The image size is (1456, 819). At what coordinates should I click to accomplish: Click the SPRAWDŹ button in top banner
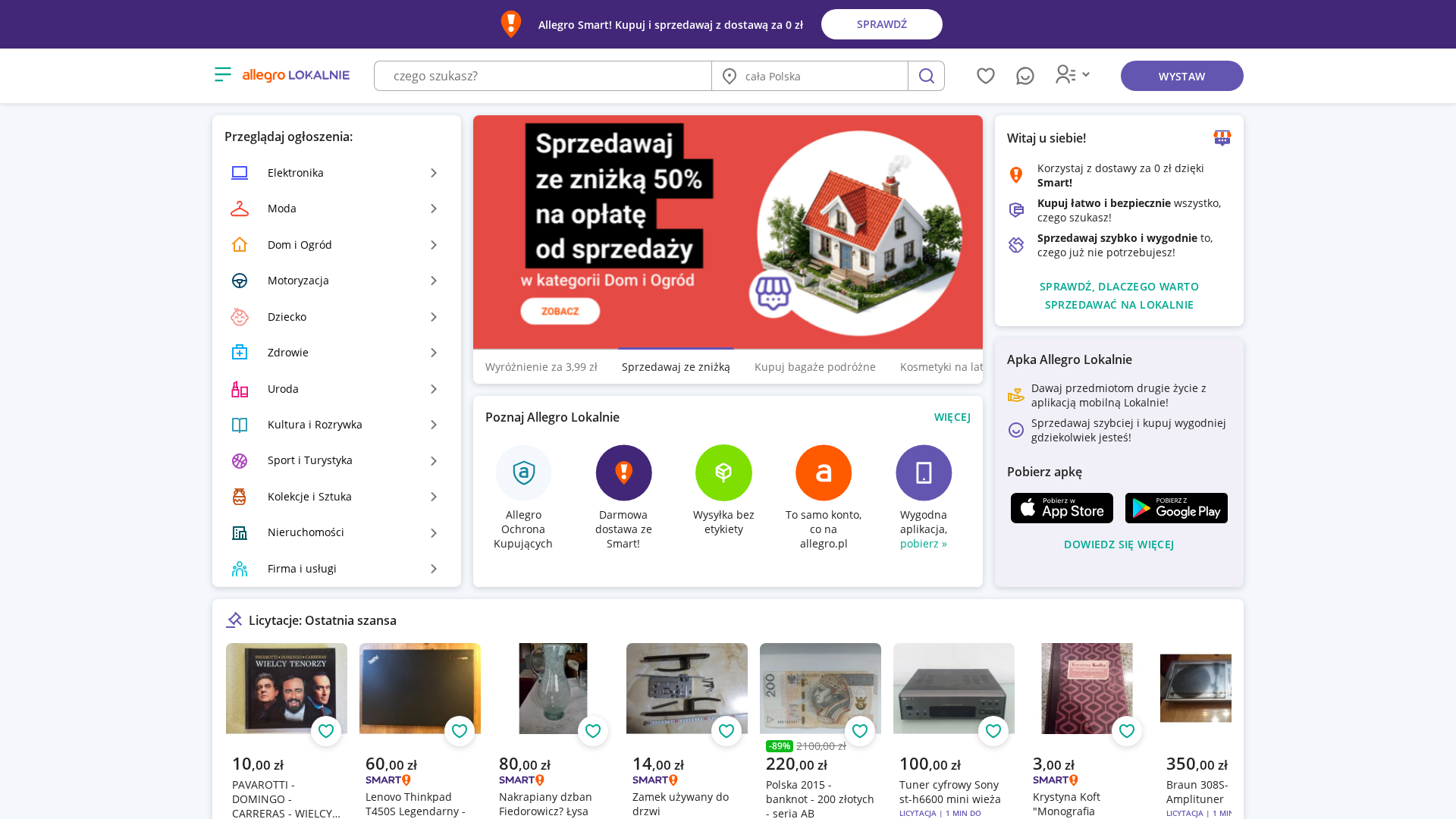point(882,24)
